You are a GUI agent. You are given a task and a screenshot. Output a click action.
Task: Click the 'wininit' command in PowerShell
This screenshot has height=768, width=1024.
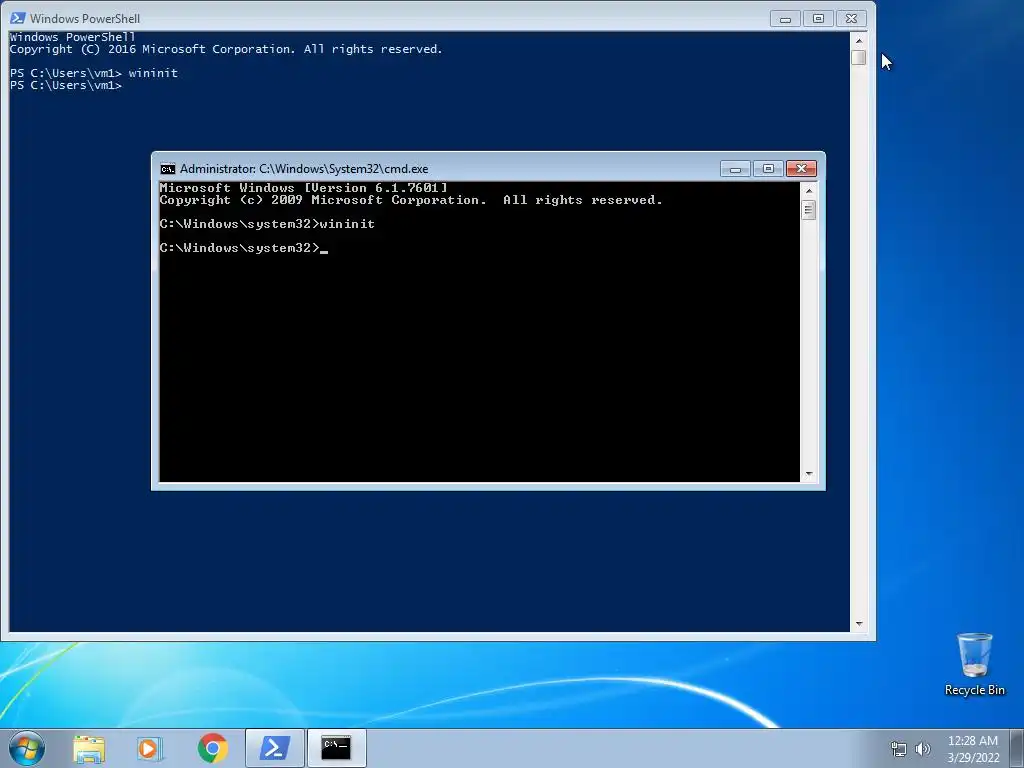coord(153,73)
